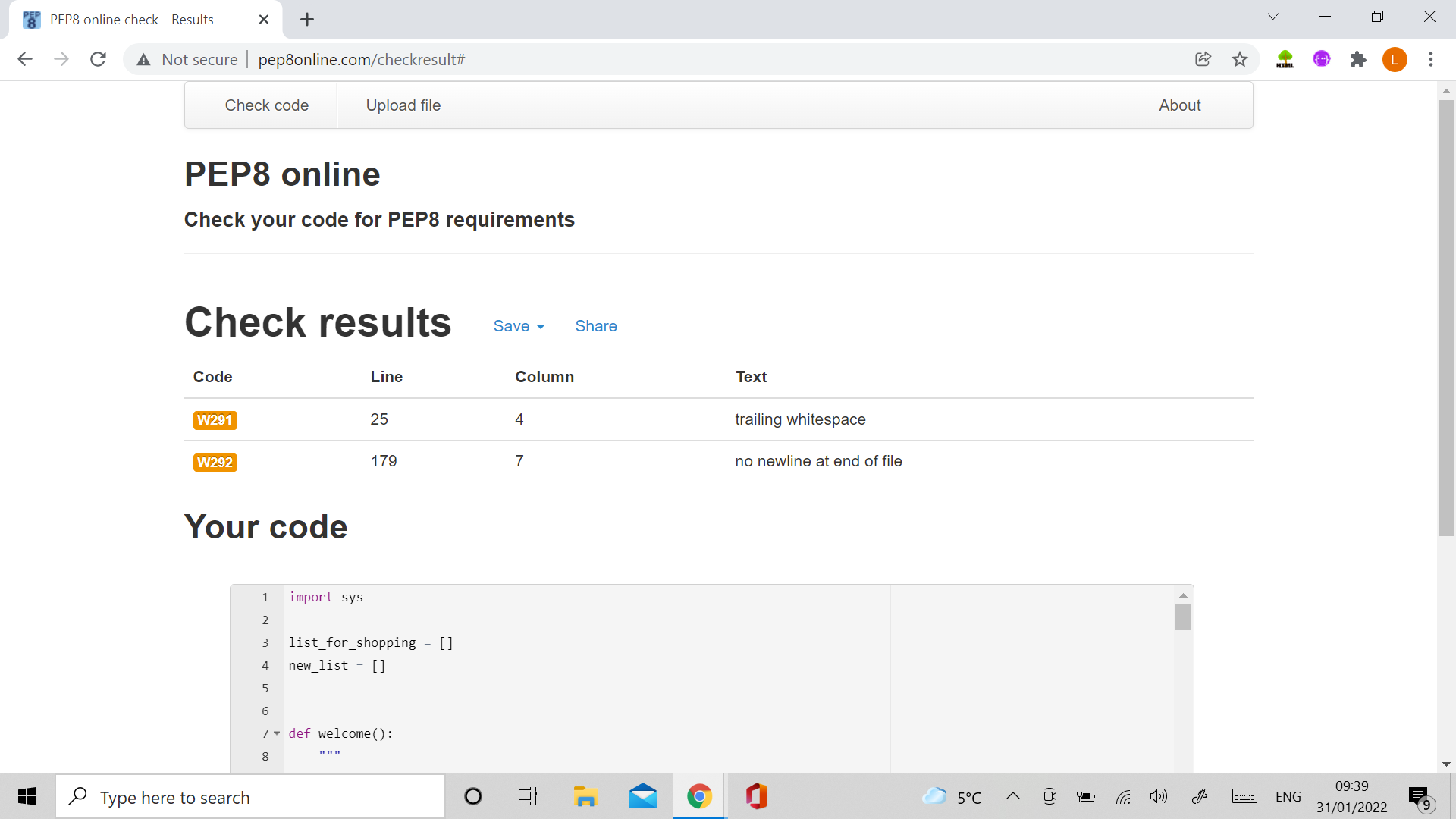Open the Check code menu item
The image size is (1456, 819).
[x=266, y=105]
